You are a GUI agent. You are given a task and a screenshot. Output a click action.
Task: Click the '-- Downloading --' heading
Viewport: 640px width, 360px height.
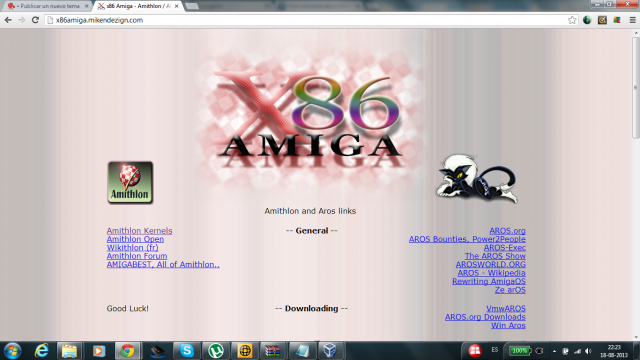(311, 309)
